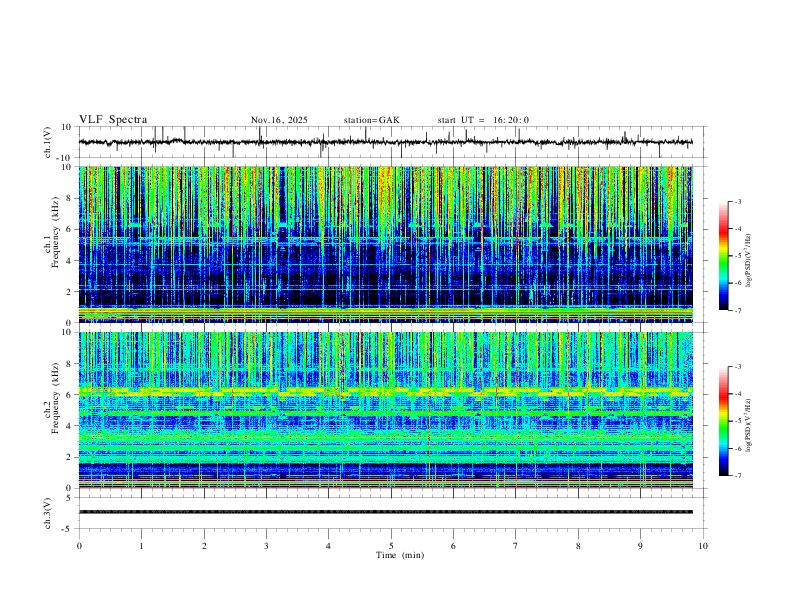
Task: Select the "start UT = 16:20:0" text
Action: point(483,120)
